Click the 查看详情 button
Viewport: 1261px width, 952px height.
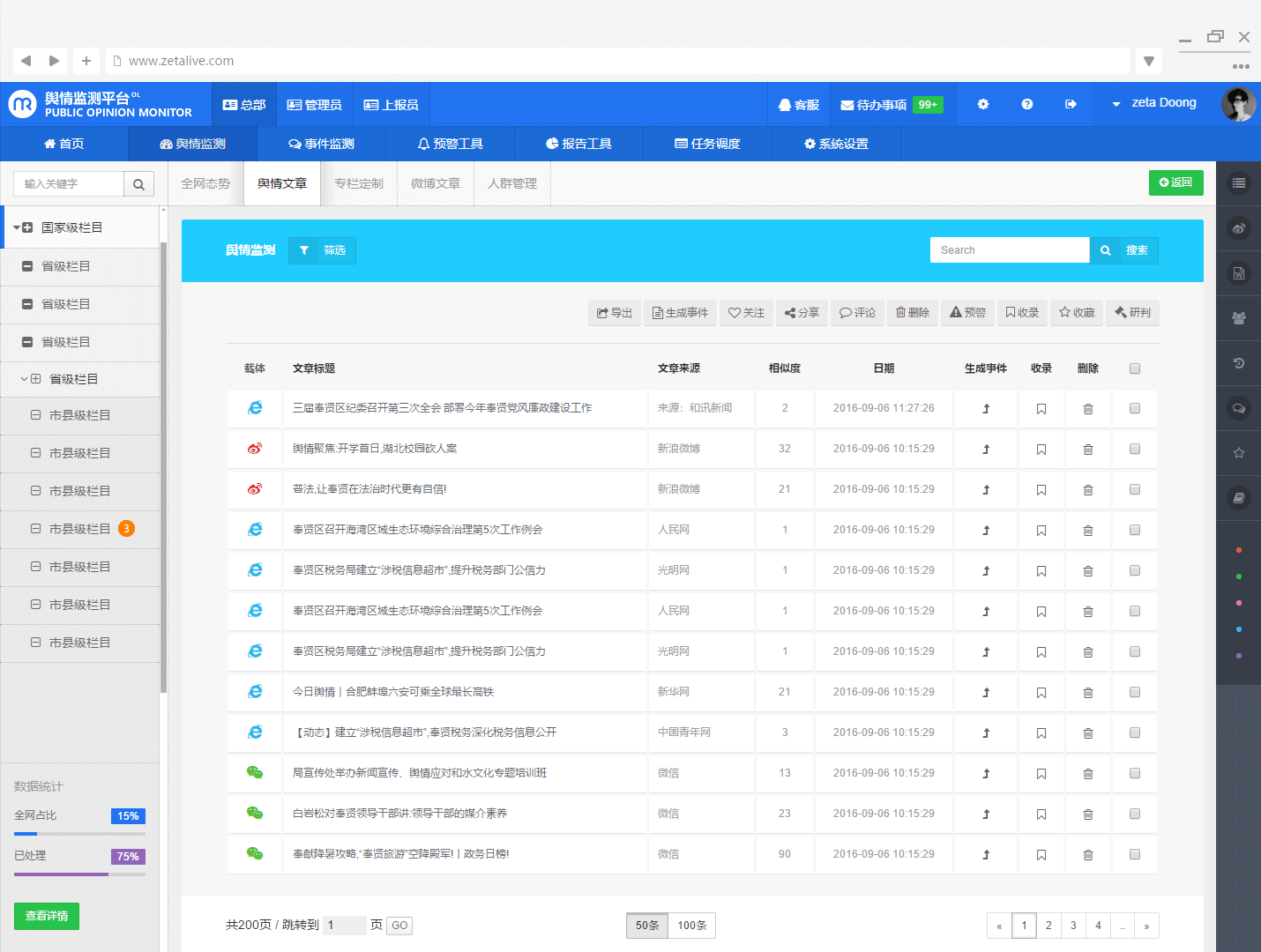coord(47,916)
